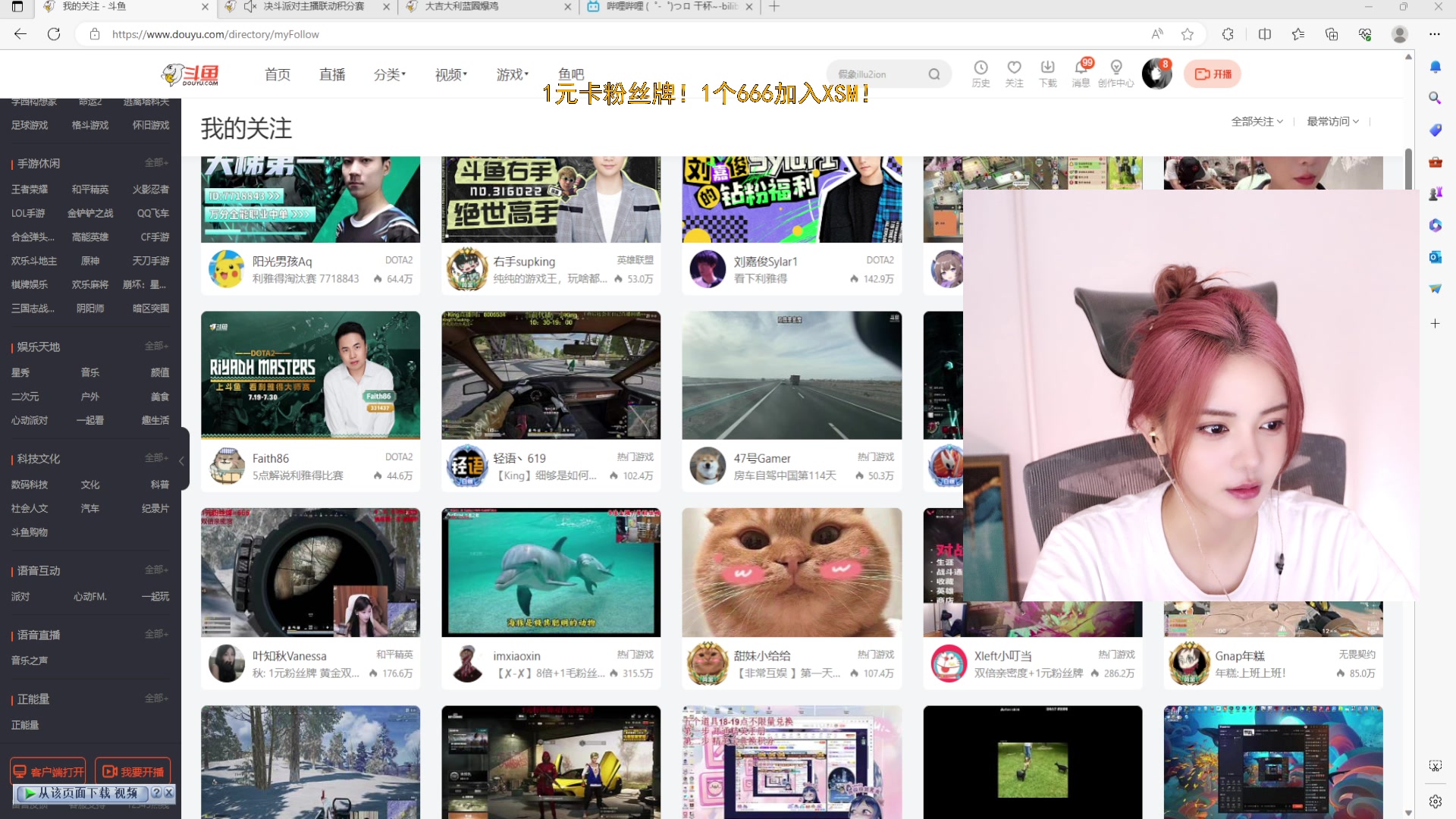Click the magnifier icon in Douyu search bar

[934, 74]
